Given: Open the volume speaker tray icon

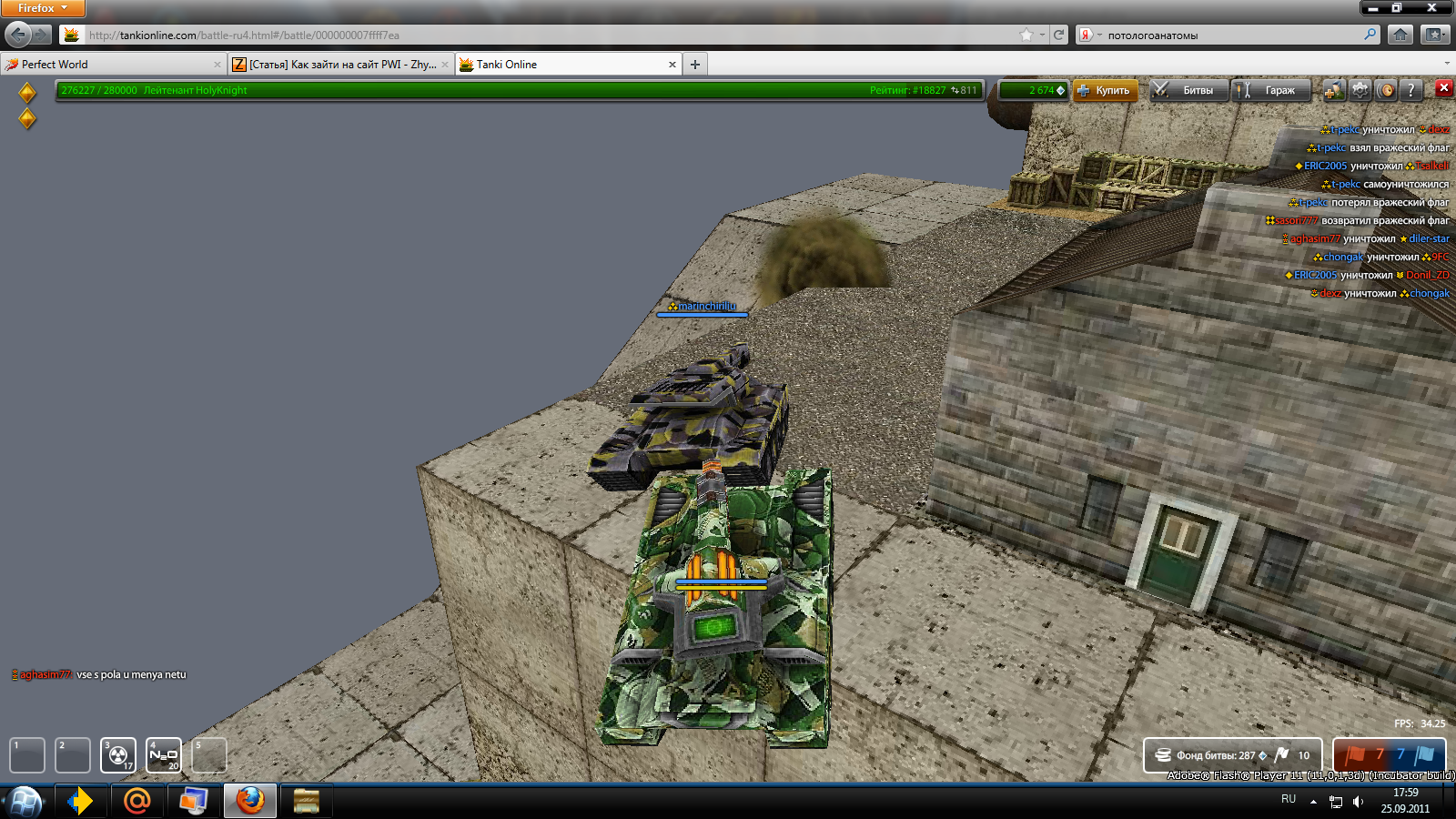Looking at the screenshot, I should [x=1358, y=802].
